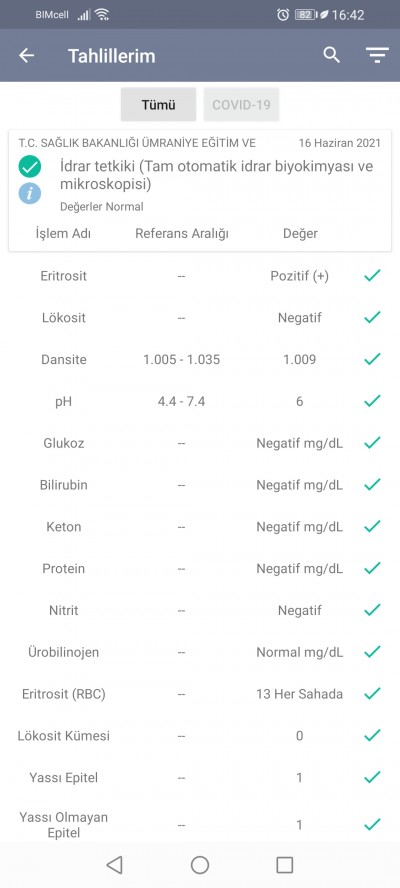
Task: Tap the blue info icon
Action: [29, 193]
